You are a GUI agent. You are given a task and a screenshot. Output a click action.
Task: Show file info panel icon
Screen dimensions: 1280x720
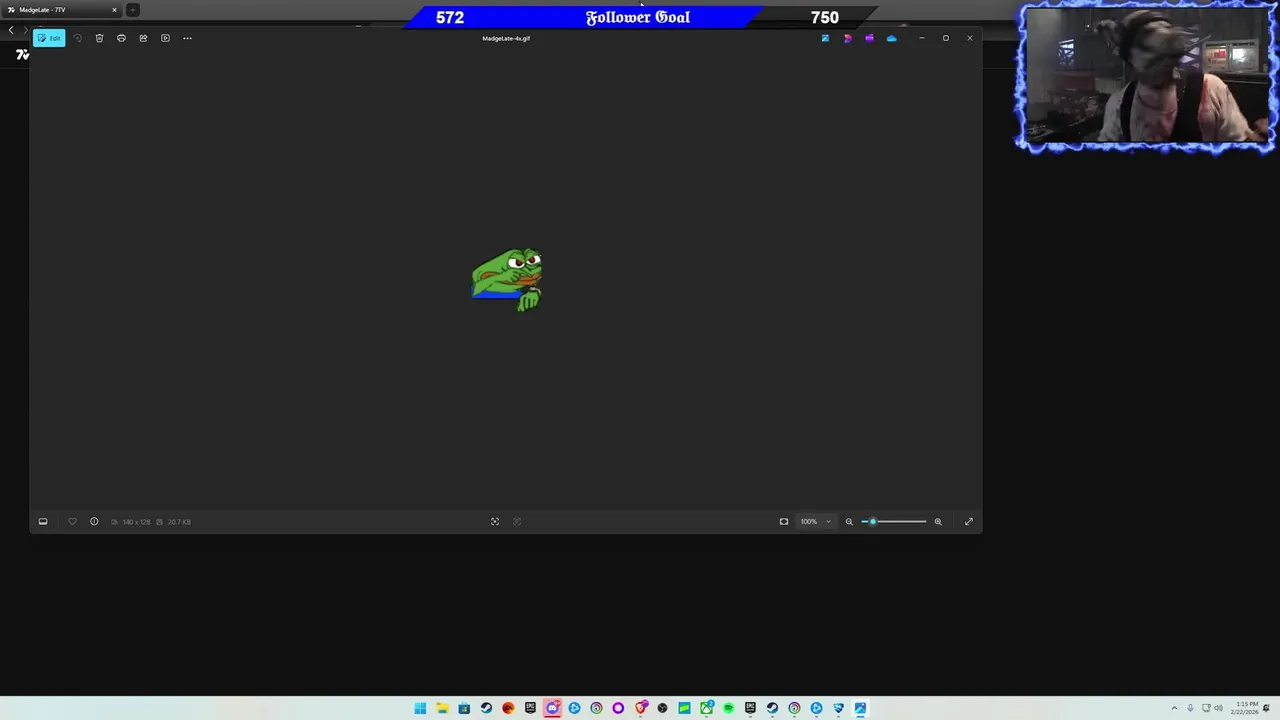click(94, 521)
